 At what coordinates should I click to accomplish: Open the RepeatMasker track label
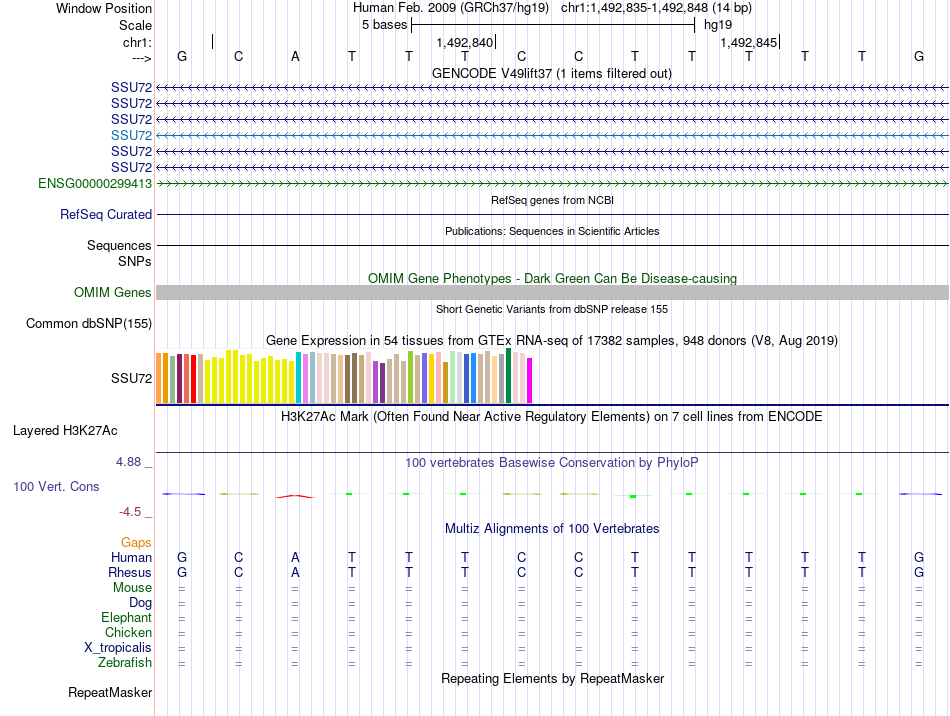[x=110, y=692]
